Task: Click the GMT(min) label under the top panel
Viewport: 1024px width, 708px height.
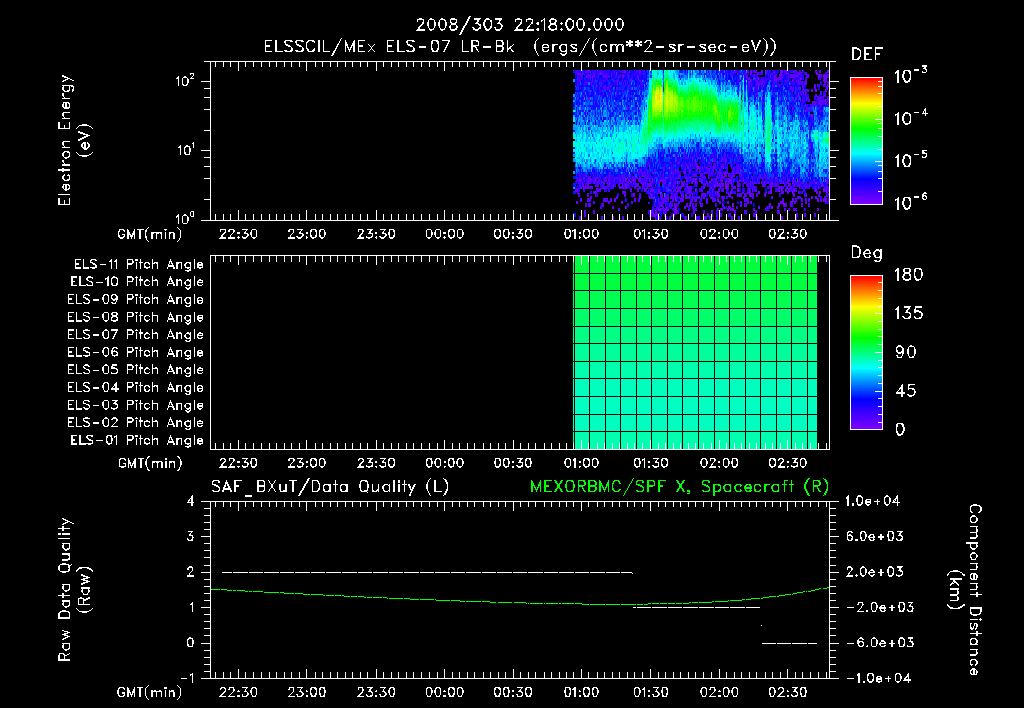Action: 150,234
